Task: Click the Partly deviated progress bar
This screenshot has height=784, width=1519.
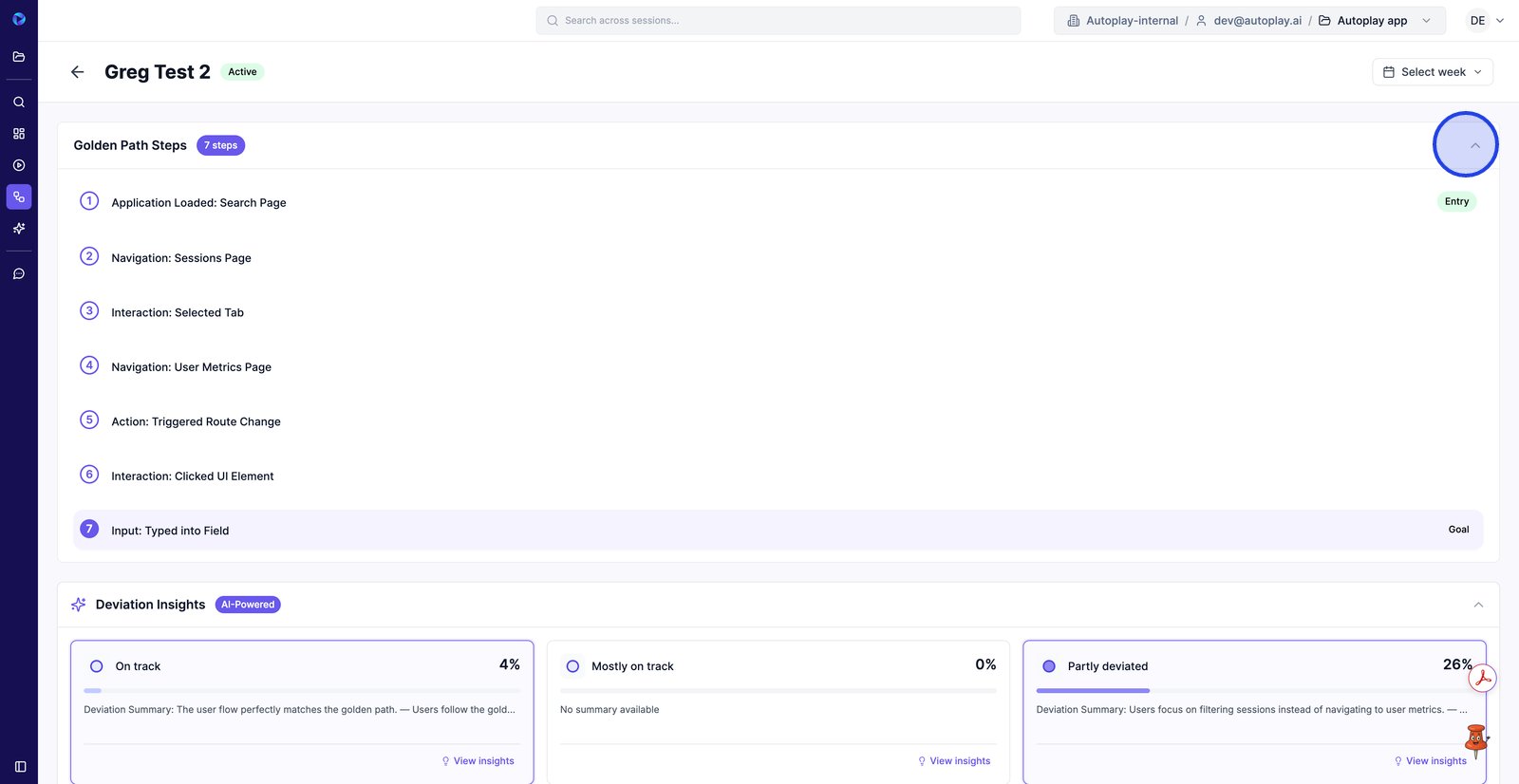Action: pyautogui.click(x=1255, y=690)
